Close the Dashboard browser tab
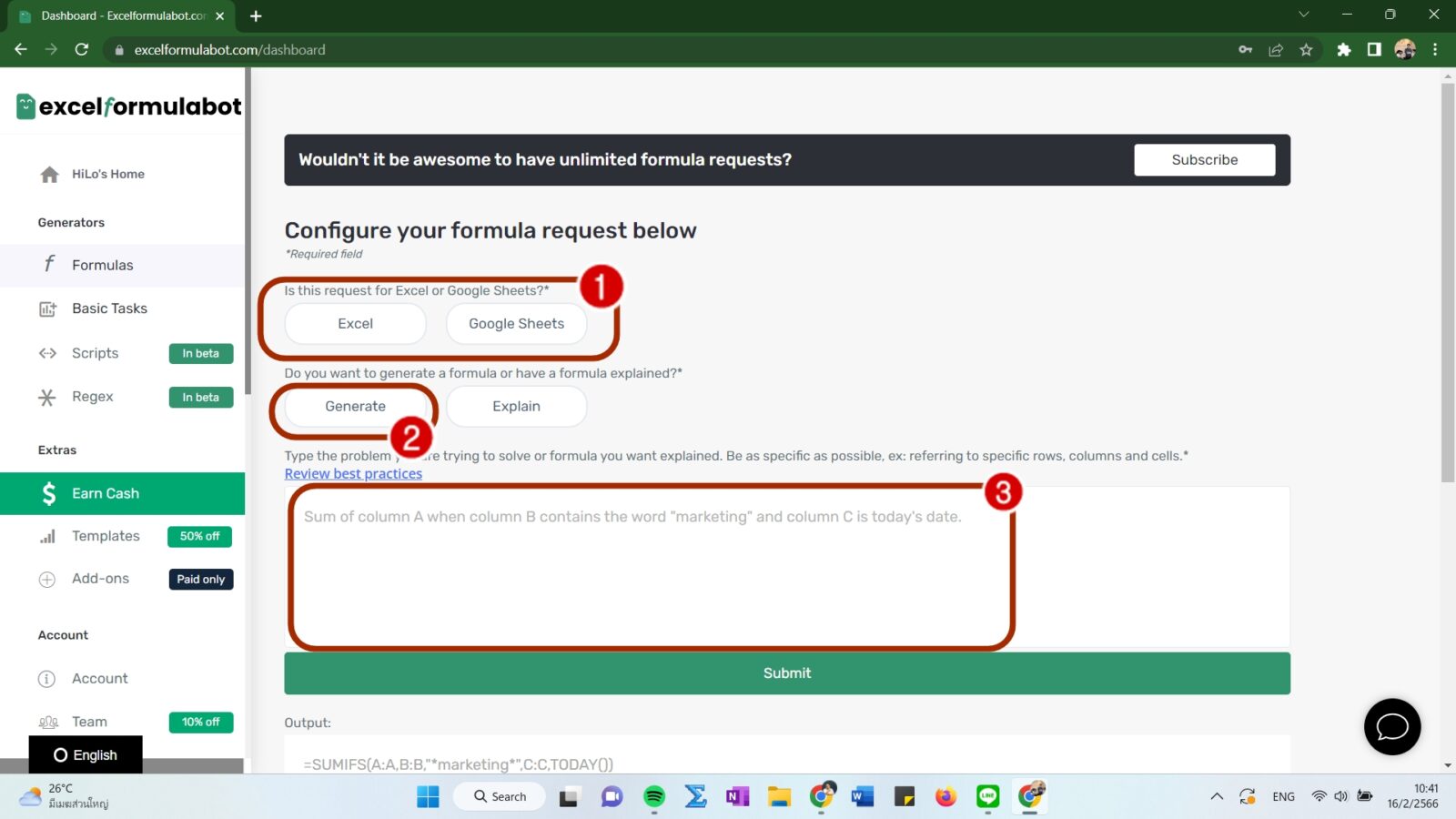The width and height of the screenshot is (1456, 819). (219, 16)
